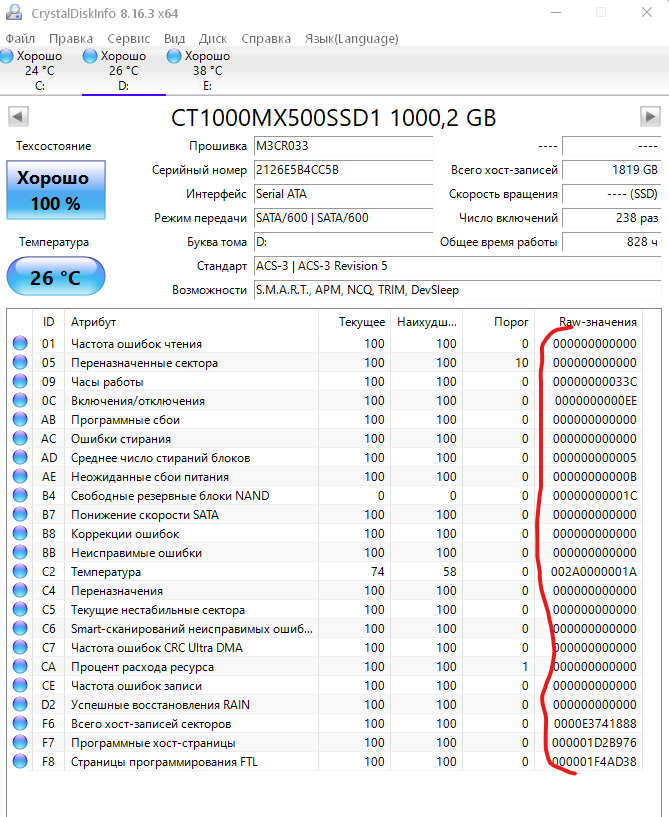Click status orb for attribute C7 row
669x817 pixels.
click(20, 648)
